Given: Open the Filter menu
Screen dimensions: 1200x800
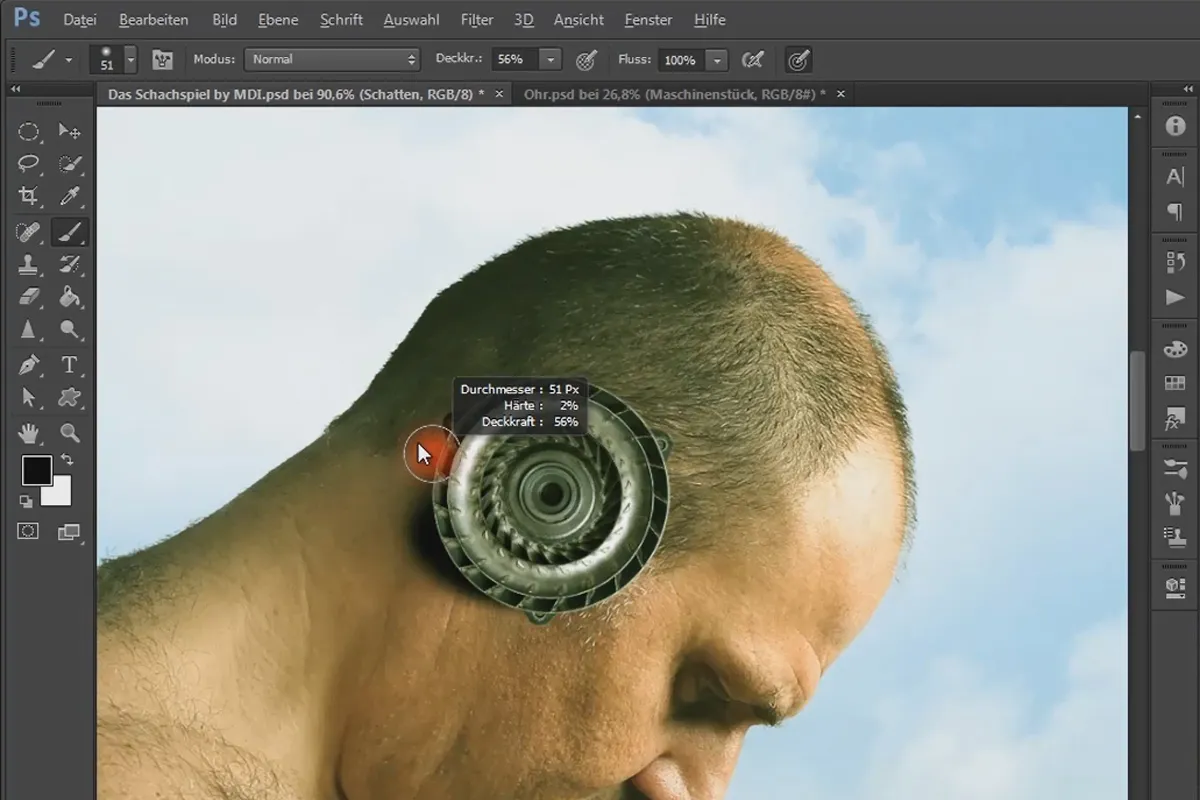Looking at the screenshot, I should tap(477, 20).
